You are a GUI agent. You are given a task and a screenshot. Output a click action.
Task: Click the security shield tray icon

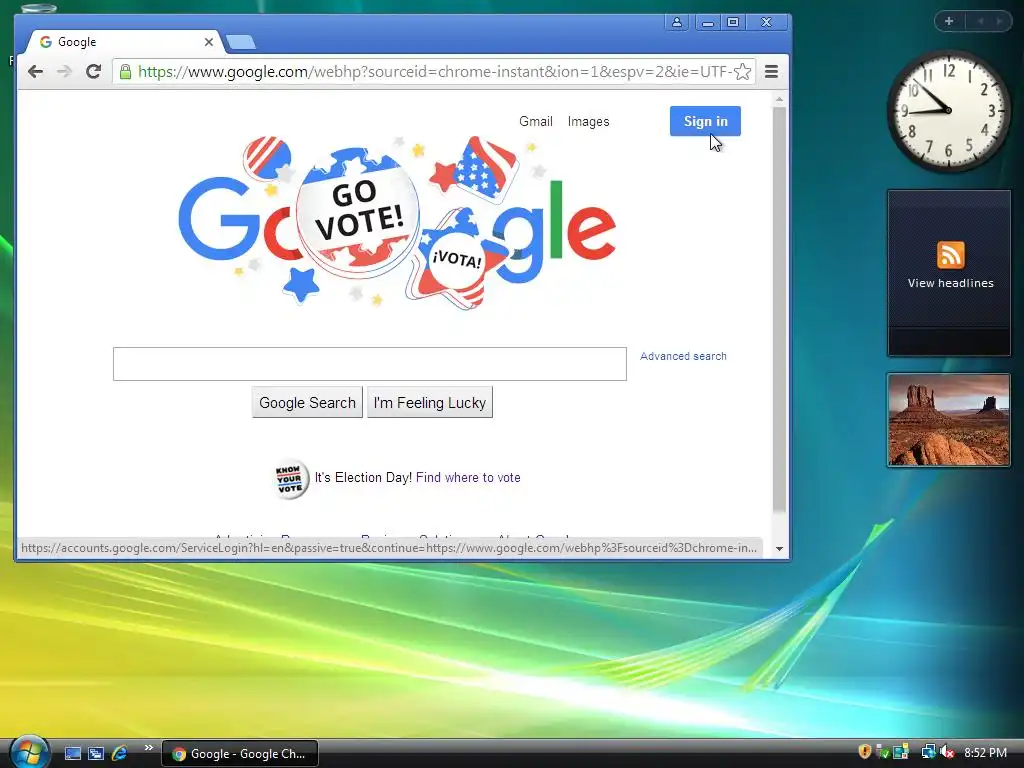pos(865,752)
